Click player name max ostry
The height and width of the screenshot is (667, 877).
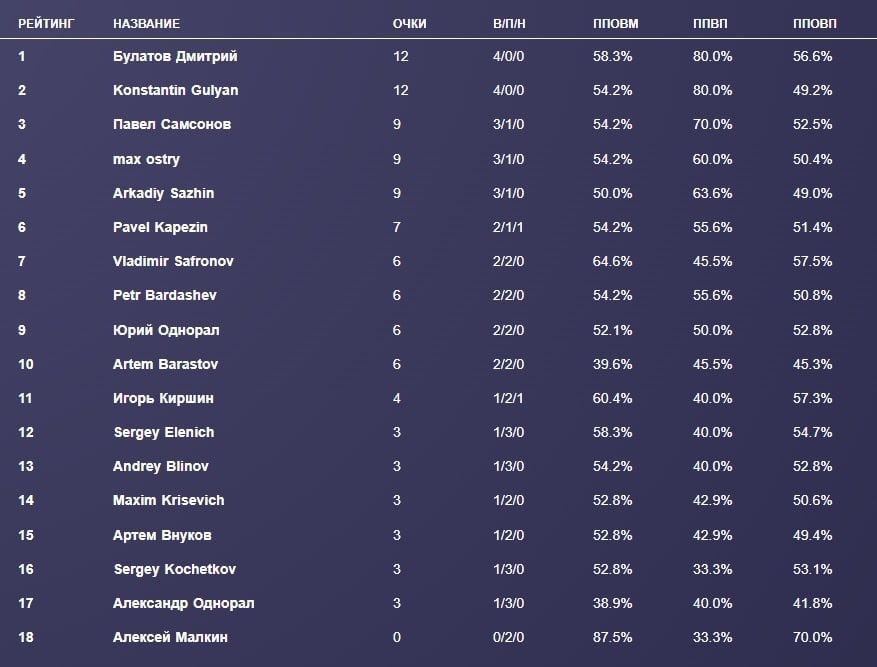[x=147, y=159]
